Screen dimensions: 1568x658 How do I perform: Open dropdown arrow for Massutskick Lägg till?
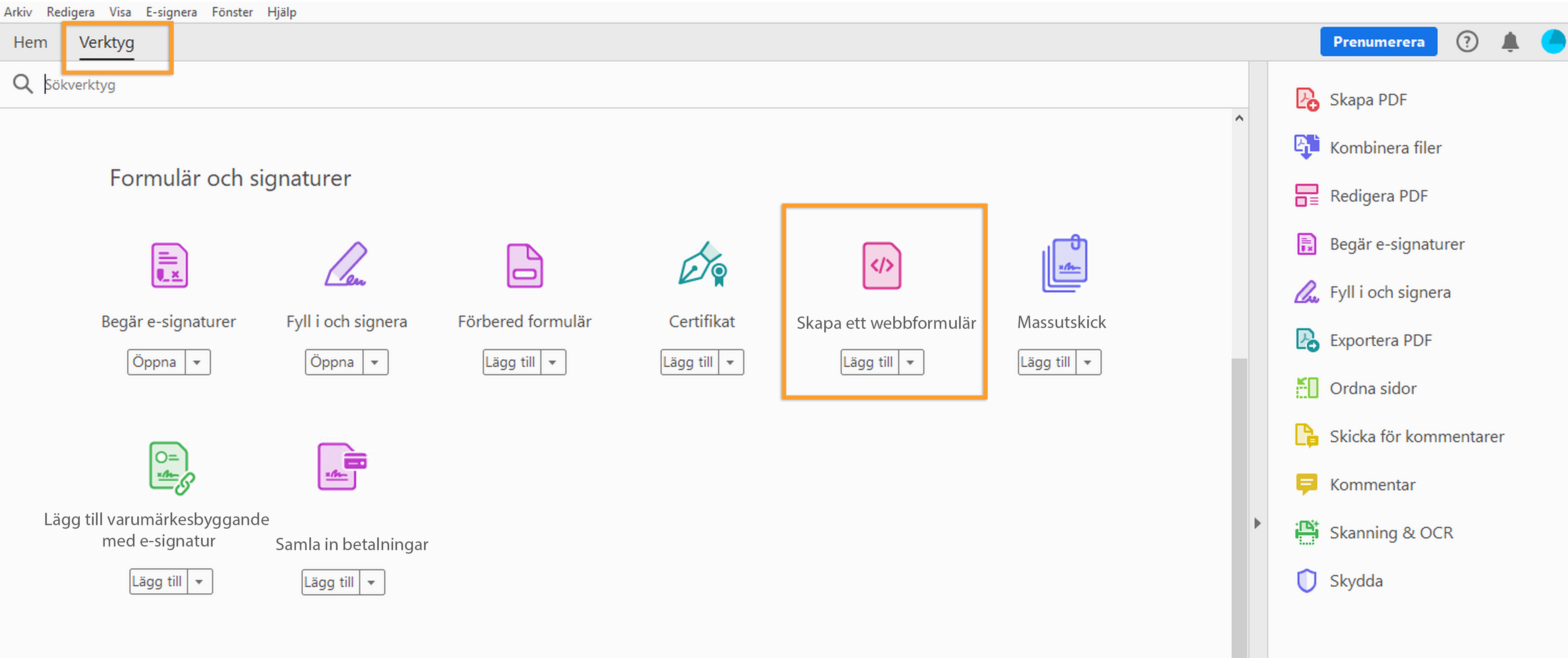pyautogui.click(x=1088, y=362)
